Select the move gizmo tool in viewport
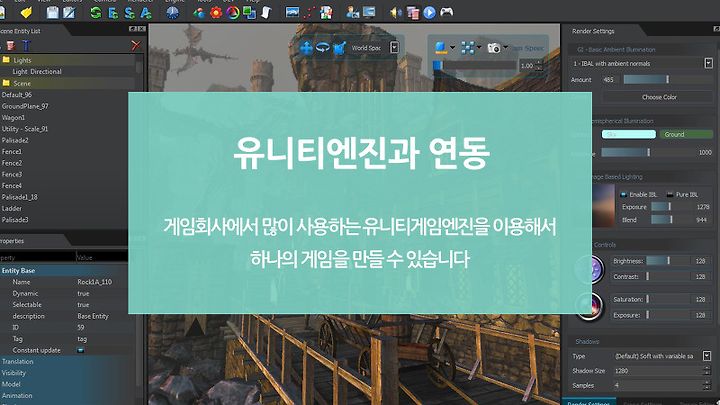 click(306, 47)
